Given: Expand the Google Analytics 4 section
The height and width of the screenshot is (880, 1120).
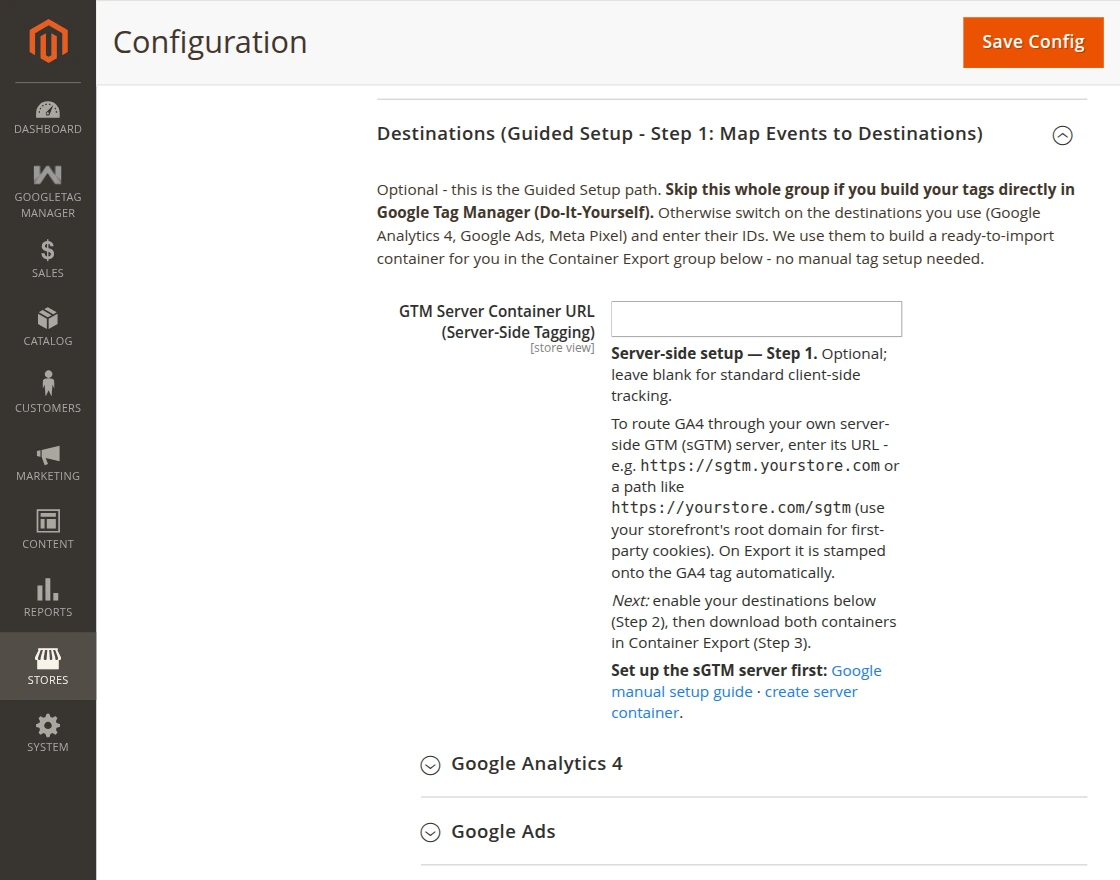Looking at the screenshot, I should [430, 765].
